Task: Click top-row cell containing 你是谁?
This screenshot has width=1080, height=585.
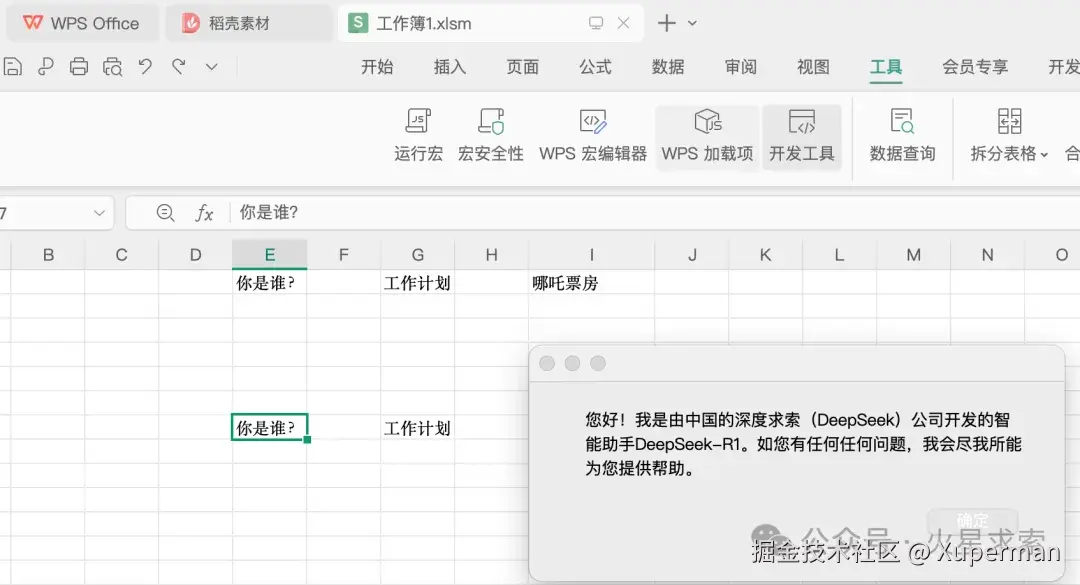Action: (270, 283)
